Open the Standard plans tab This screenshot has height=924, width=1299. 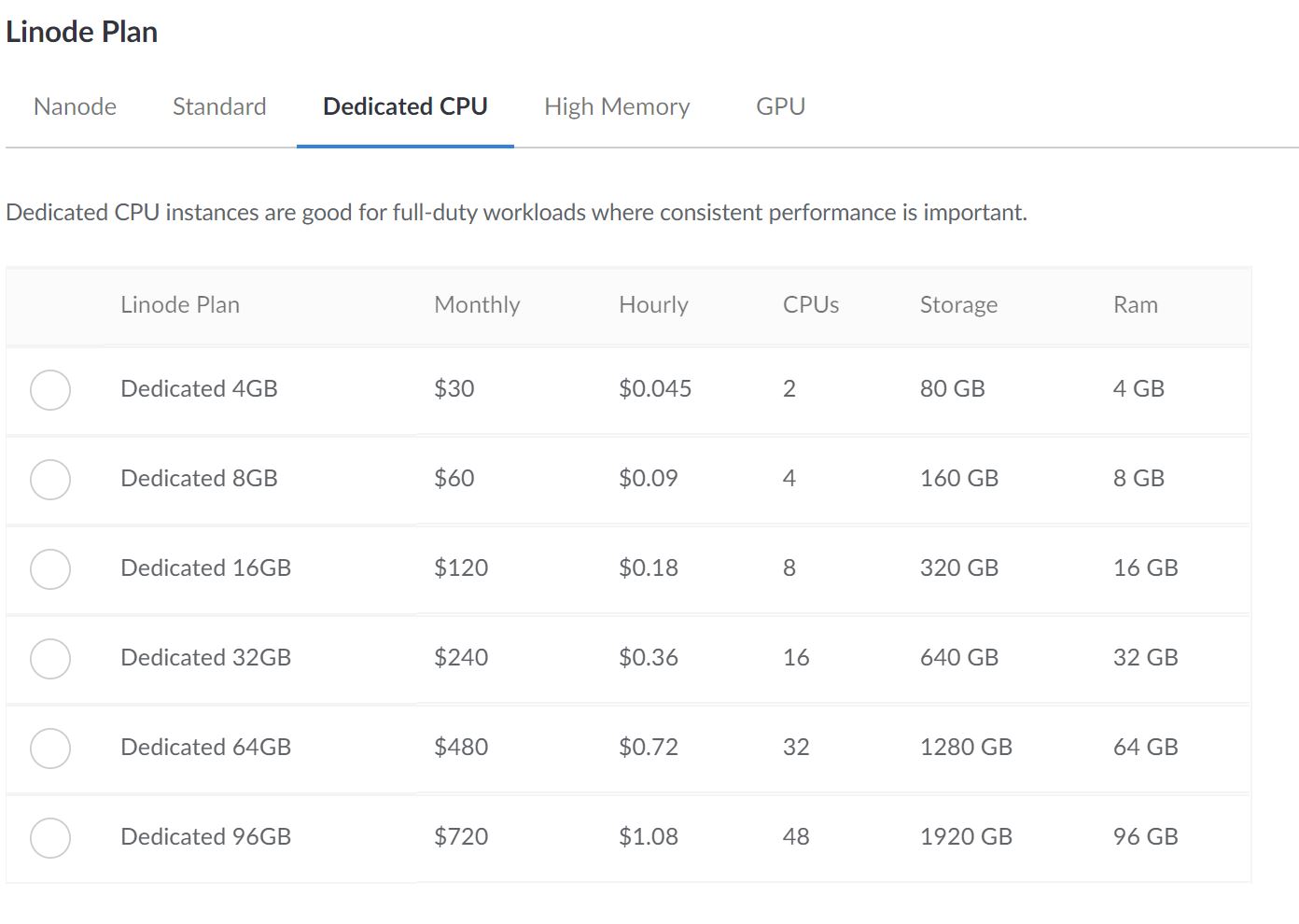pyautogui.click(x=219, y=107)
